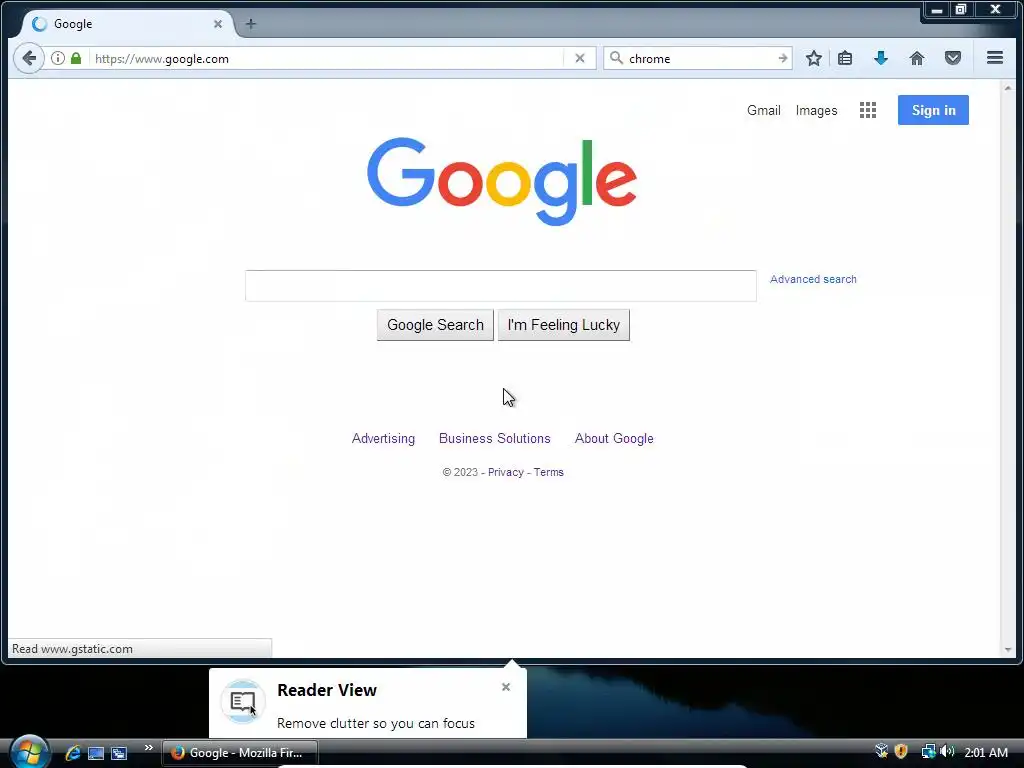Viewport: 1024px width, 768px height.
Task: Open the downloads arrow icon
Action: 880,58
